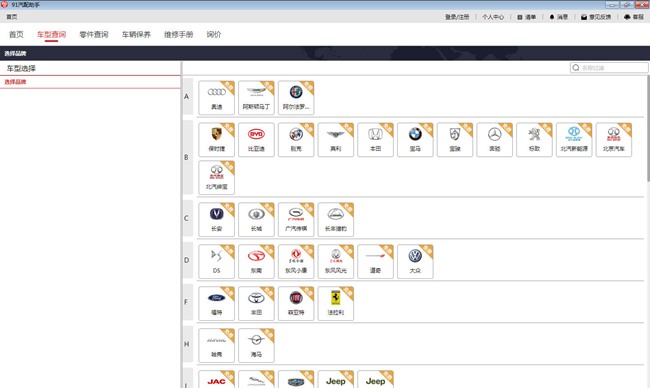650x388 pixels.
Task: Choose the Jaguar brand card
Action: pos(256,379)
